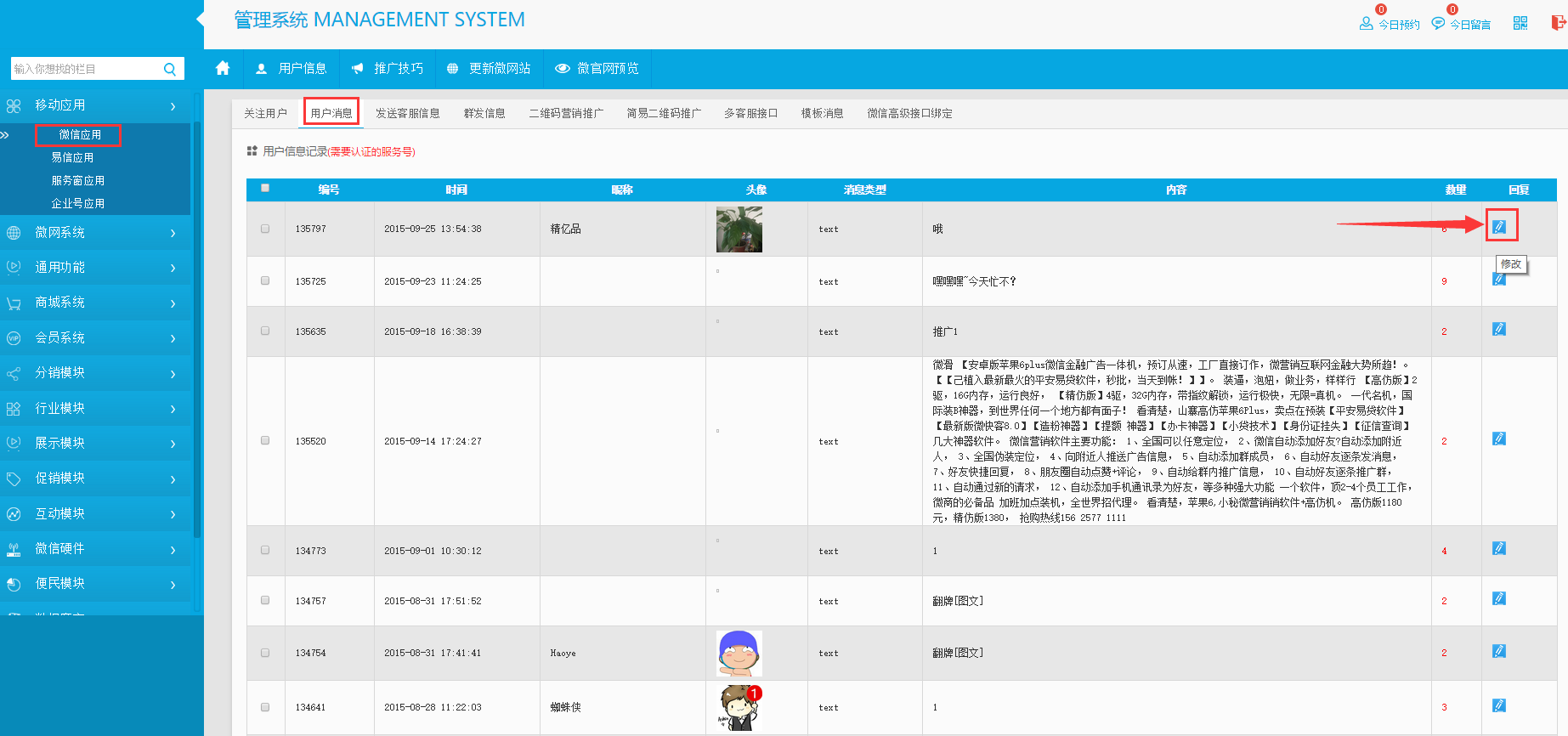
Task: Click the 通用功能 sidebar icon
Action: pos(14,268)
